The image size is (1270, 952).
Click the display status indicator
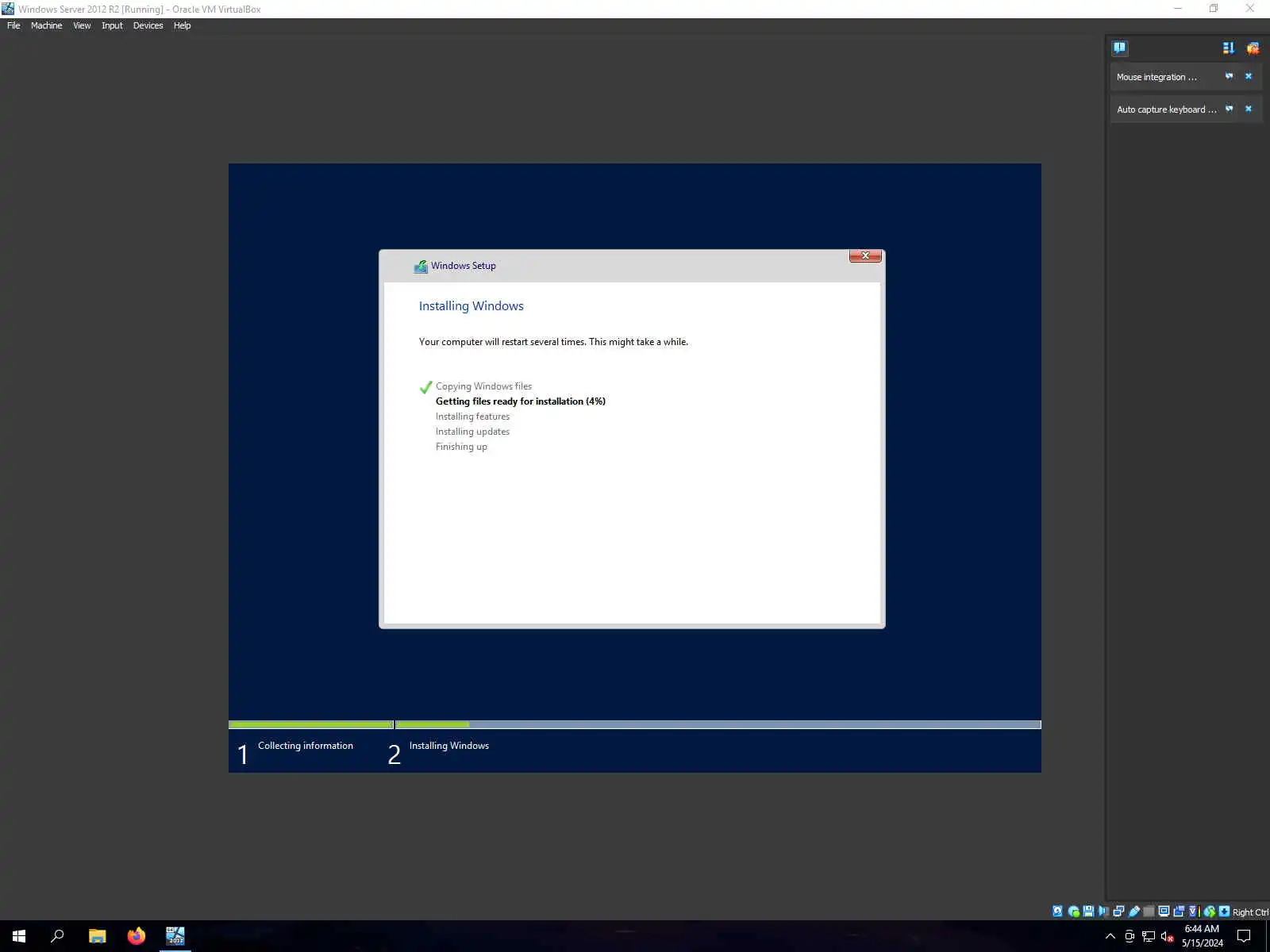pos(1164,912)
